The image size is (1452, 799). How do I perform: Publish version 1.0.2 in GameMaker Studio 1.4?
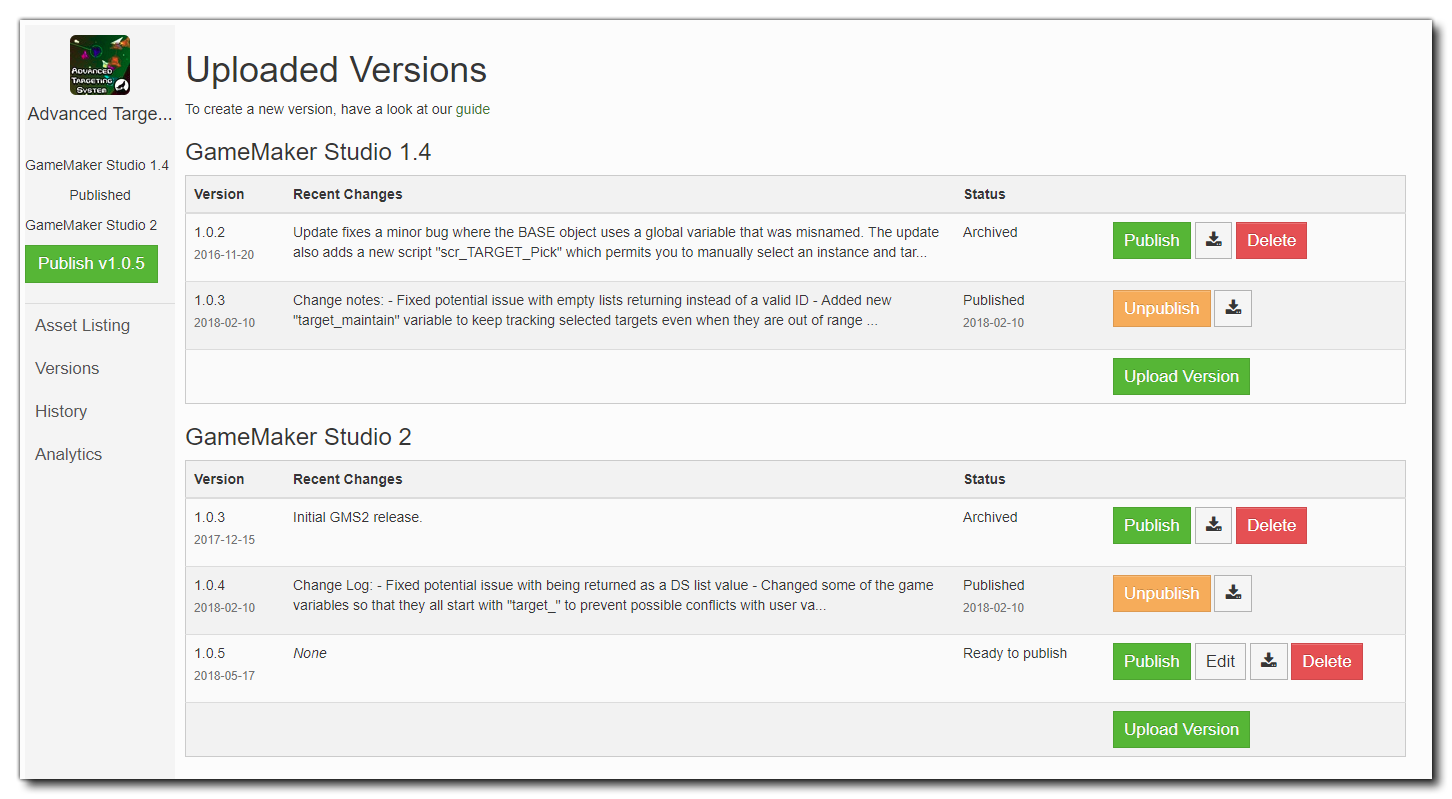[x=1151, y=240]
